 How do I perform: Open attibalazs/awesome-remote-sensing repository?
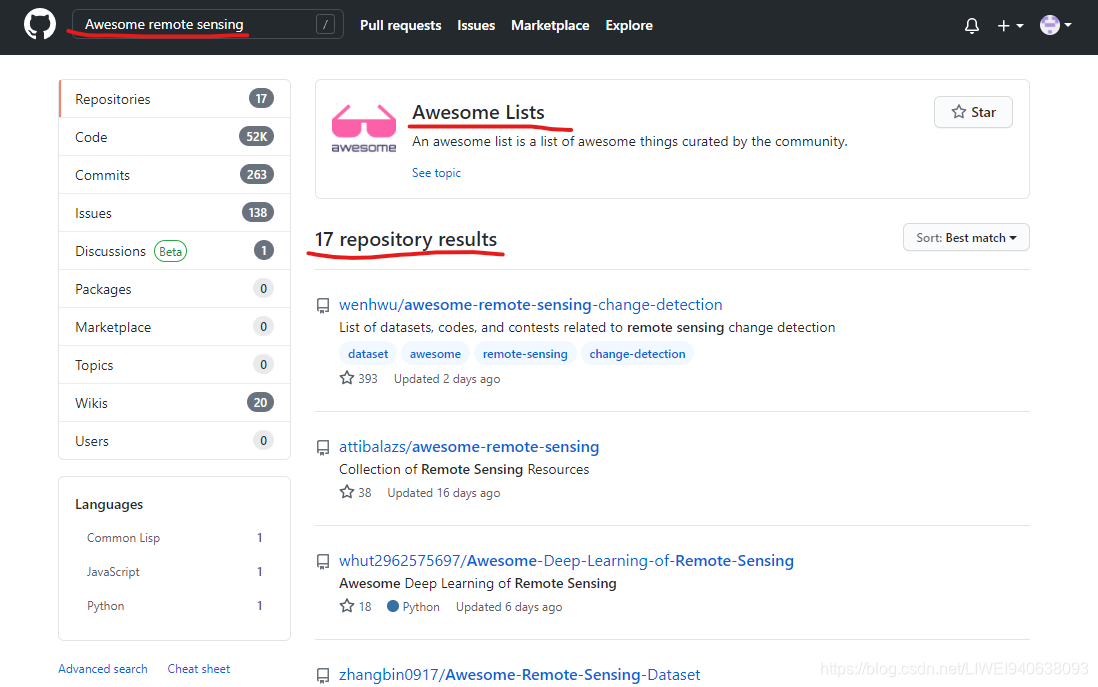click(469, 447)
